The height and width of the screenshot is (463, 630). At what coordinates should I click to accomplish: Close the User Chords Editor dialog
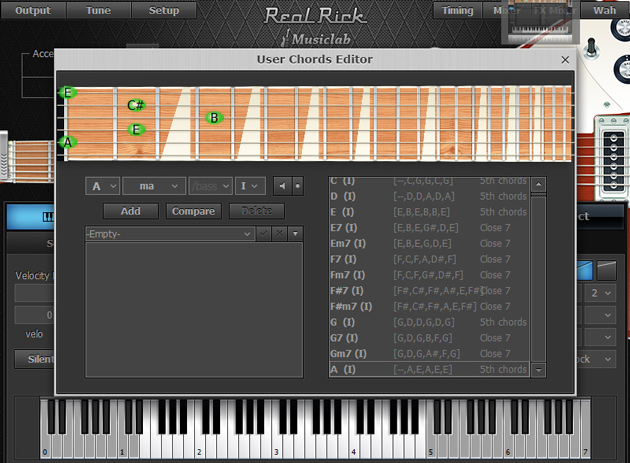(565, 59)
